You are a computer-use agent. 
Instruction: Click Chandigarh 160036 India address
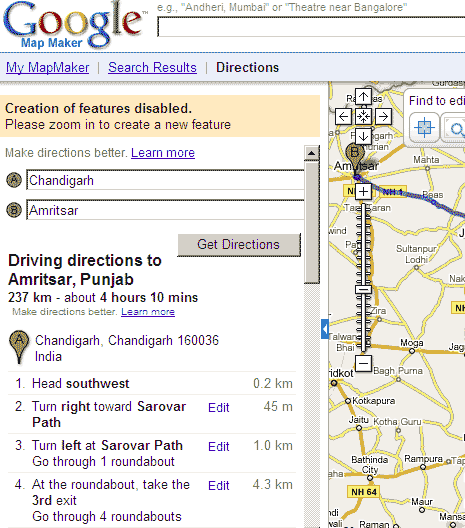click(127, 349)
